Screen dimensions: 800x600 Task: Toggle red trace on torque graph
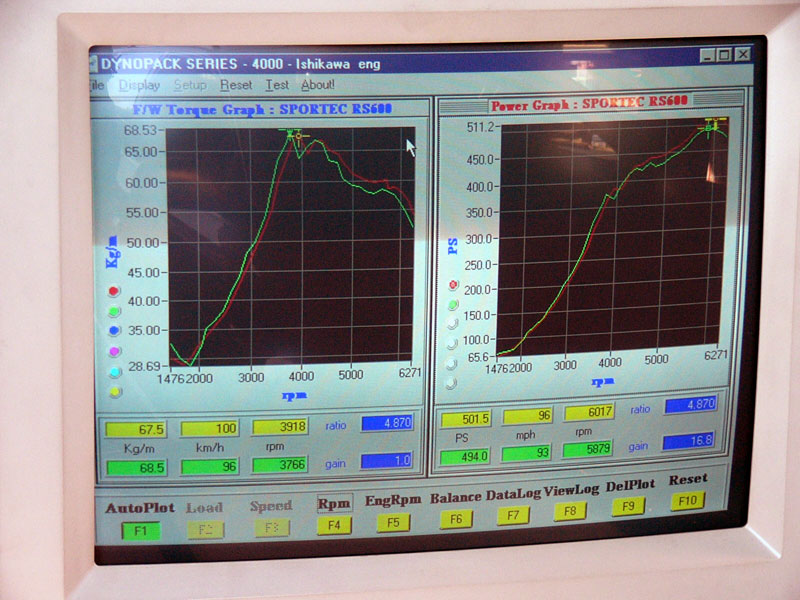point(114,291)
